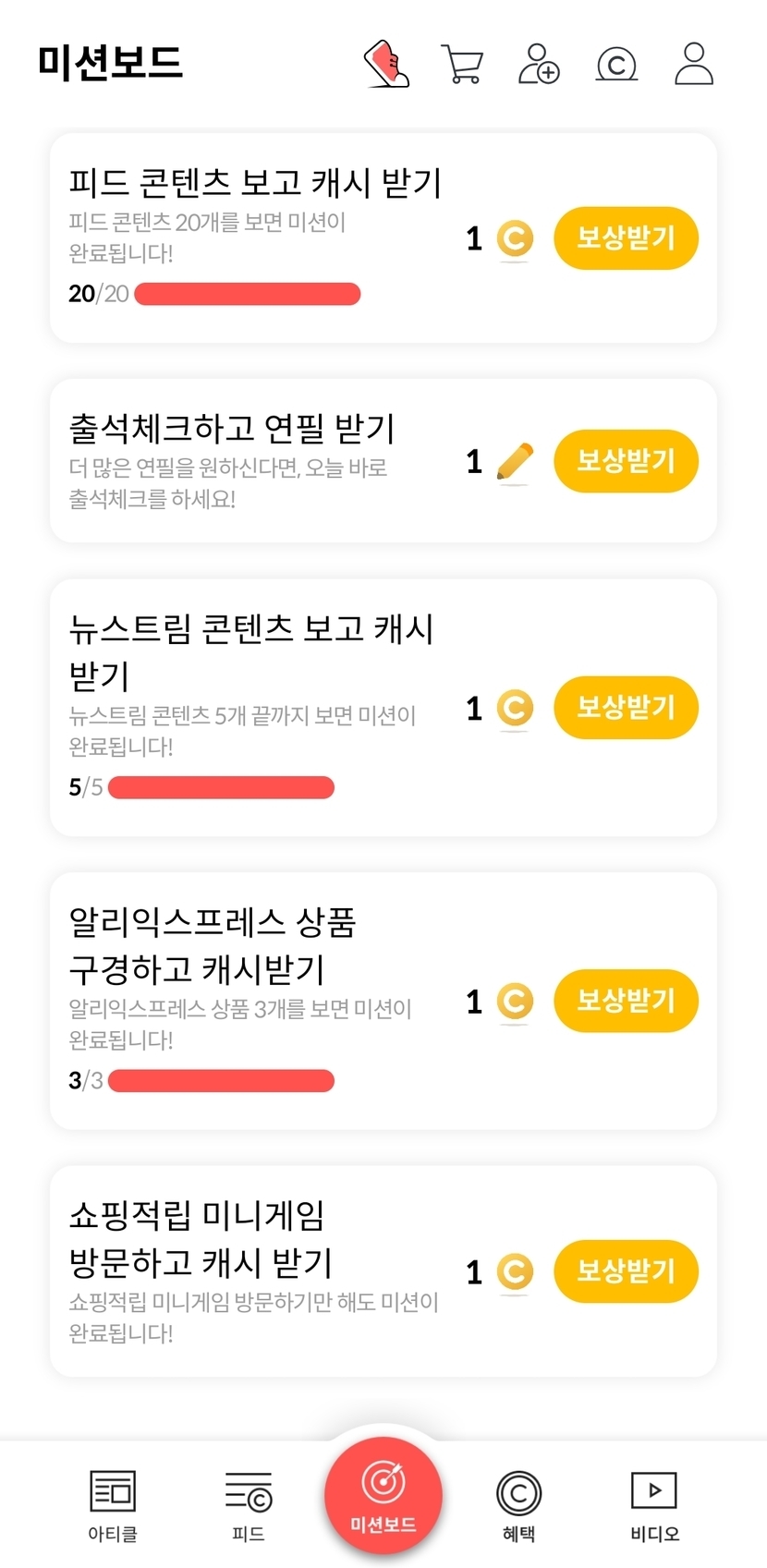
Task: Open the 쇼핑적립 미니게임 mission title
Action: click(200, 1238)
